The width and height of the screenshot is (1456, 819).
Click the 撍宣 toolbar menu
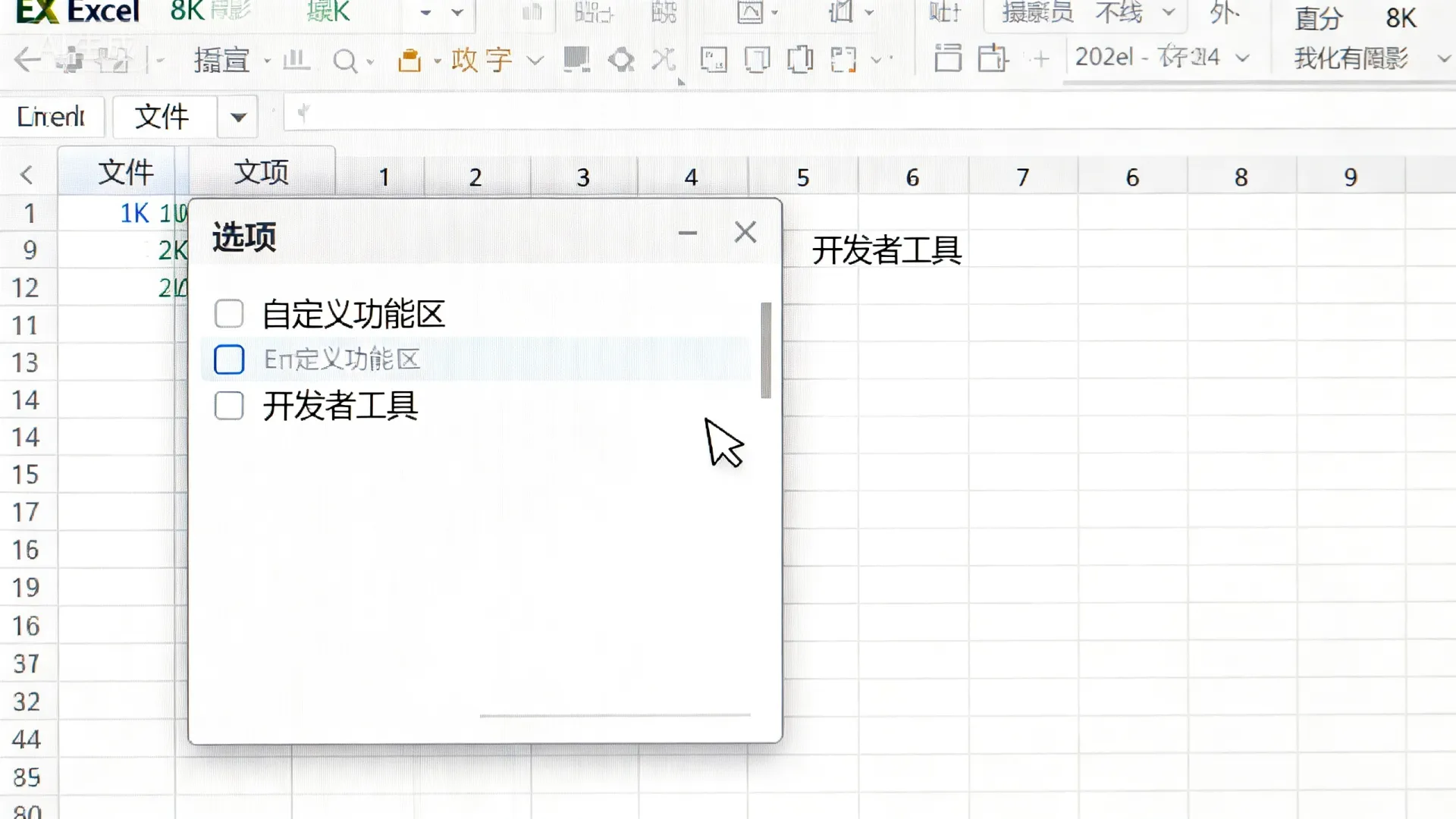pos(221,60)
